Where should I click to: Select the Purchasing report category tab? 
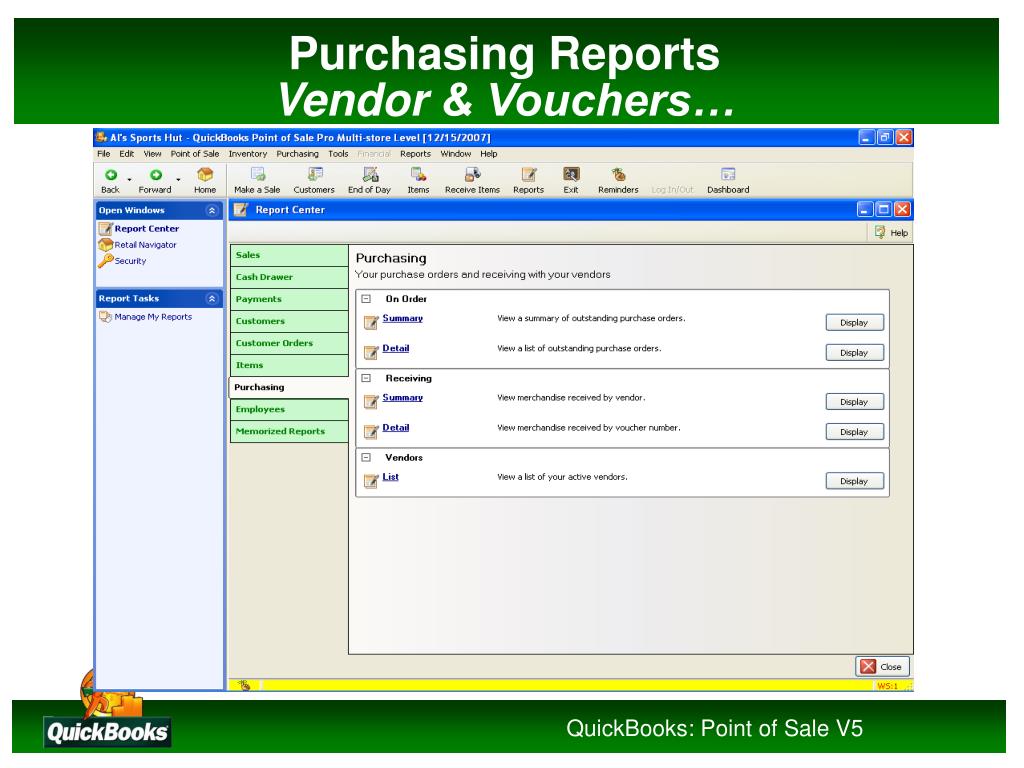coord(289,387)
